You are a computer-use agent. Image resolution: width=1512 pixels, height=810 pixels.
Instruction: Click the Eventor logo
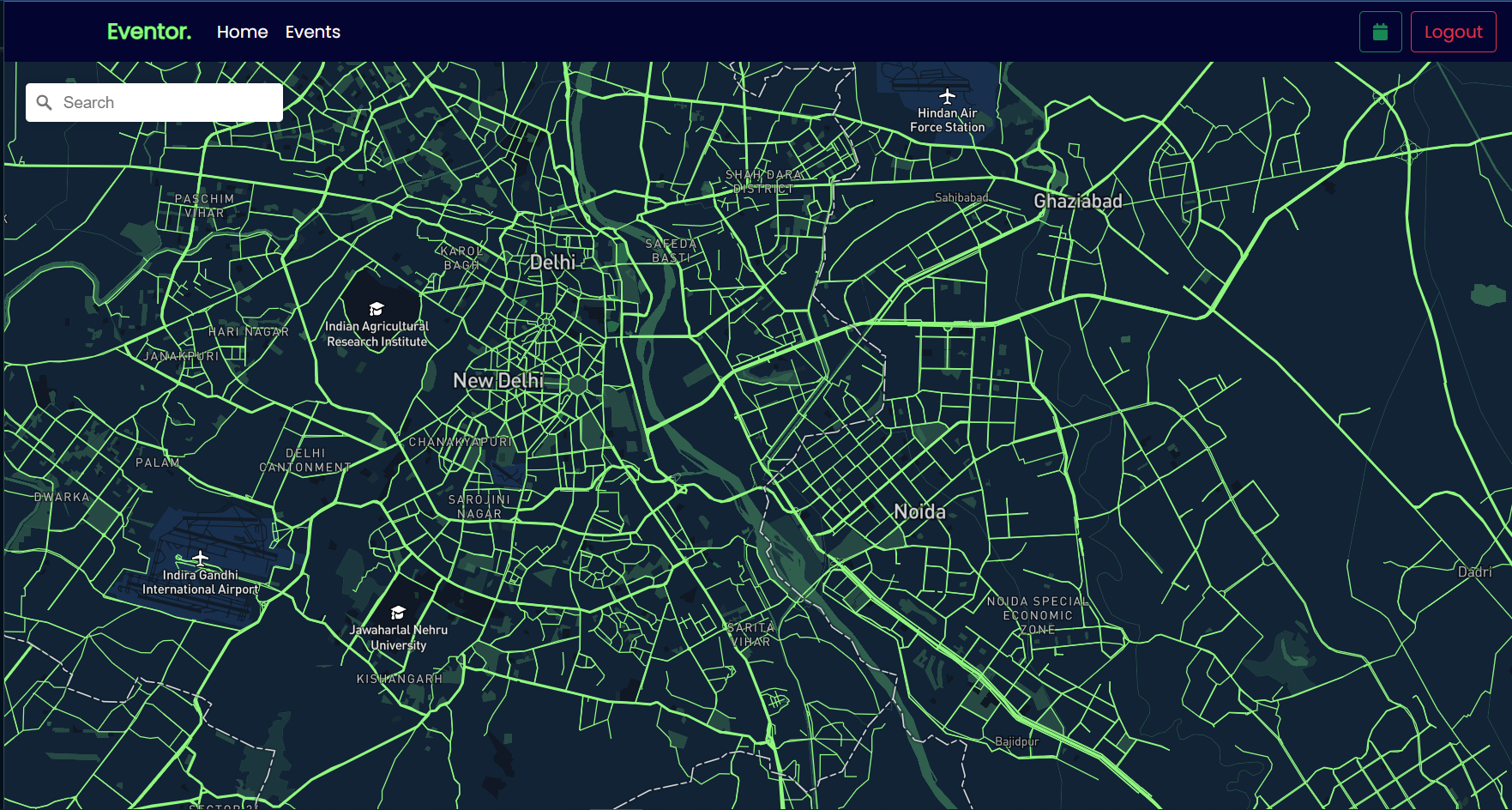(x=149, y=32)
